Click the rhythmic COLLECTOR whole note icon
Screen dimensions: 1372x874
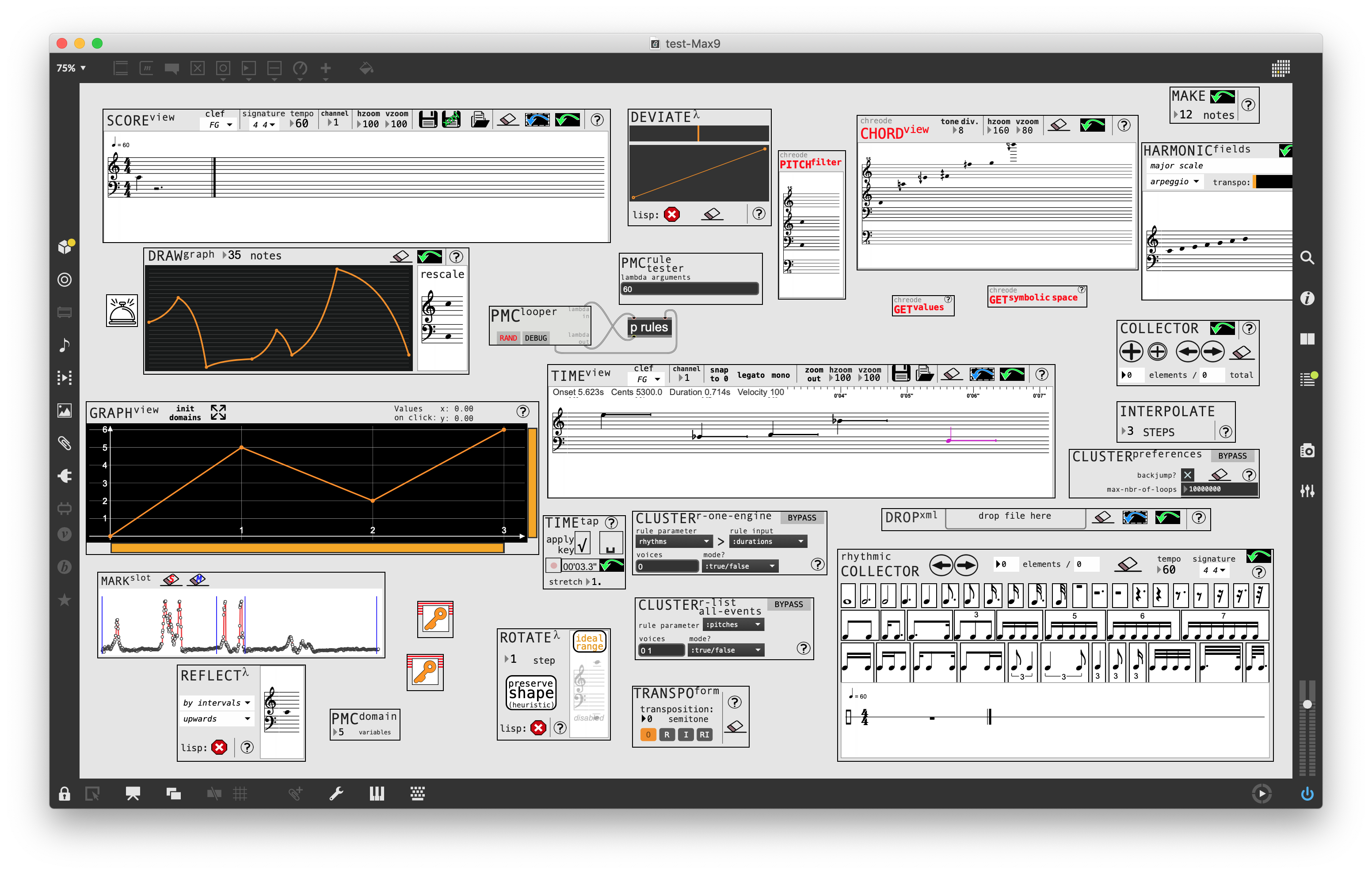(848, 596)
